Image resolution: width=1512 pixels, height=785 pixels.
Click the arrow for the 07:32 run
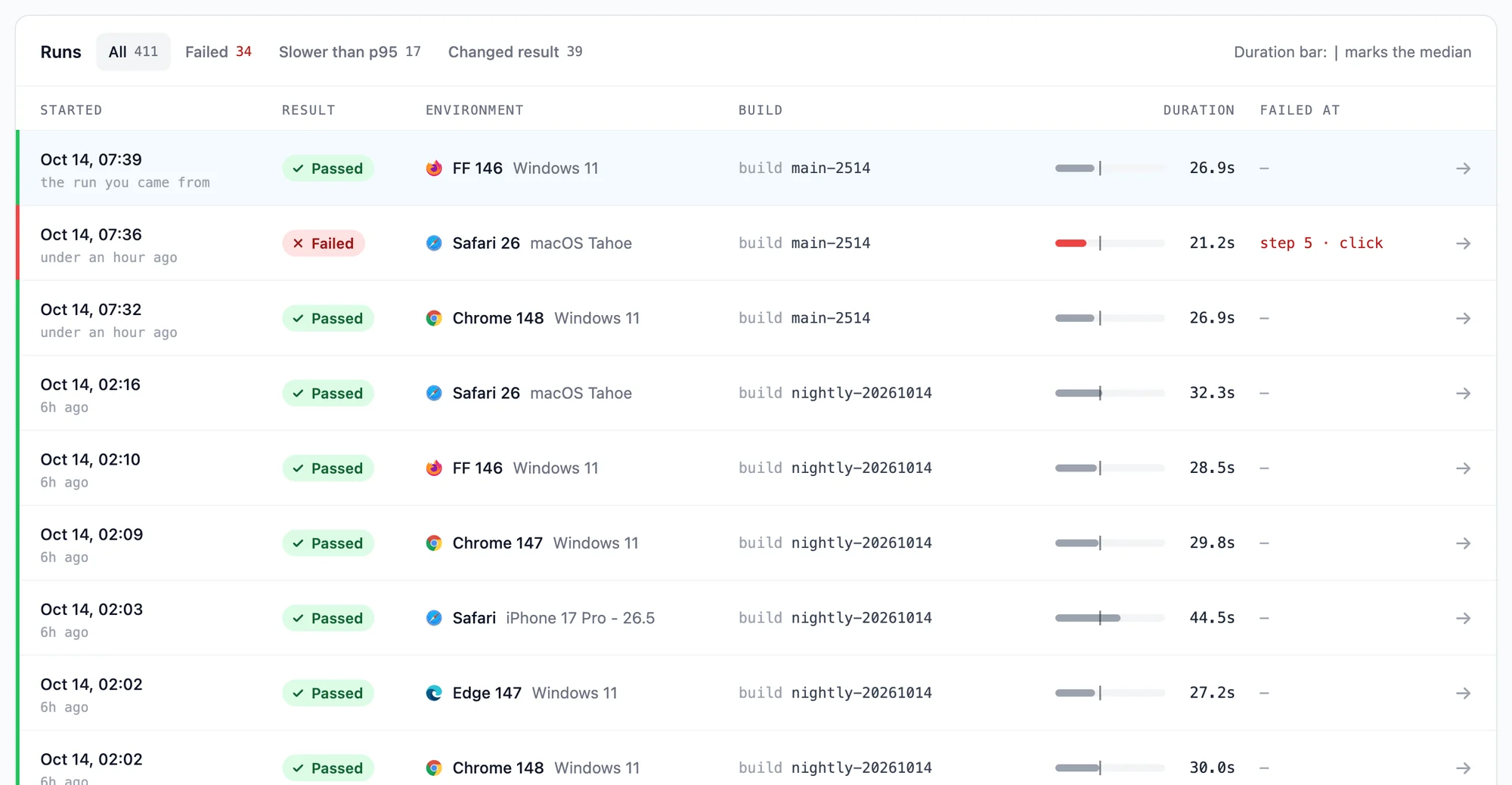(x=1463, y=318)
